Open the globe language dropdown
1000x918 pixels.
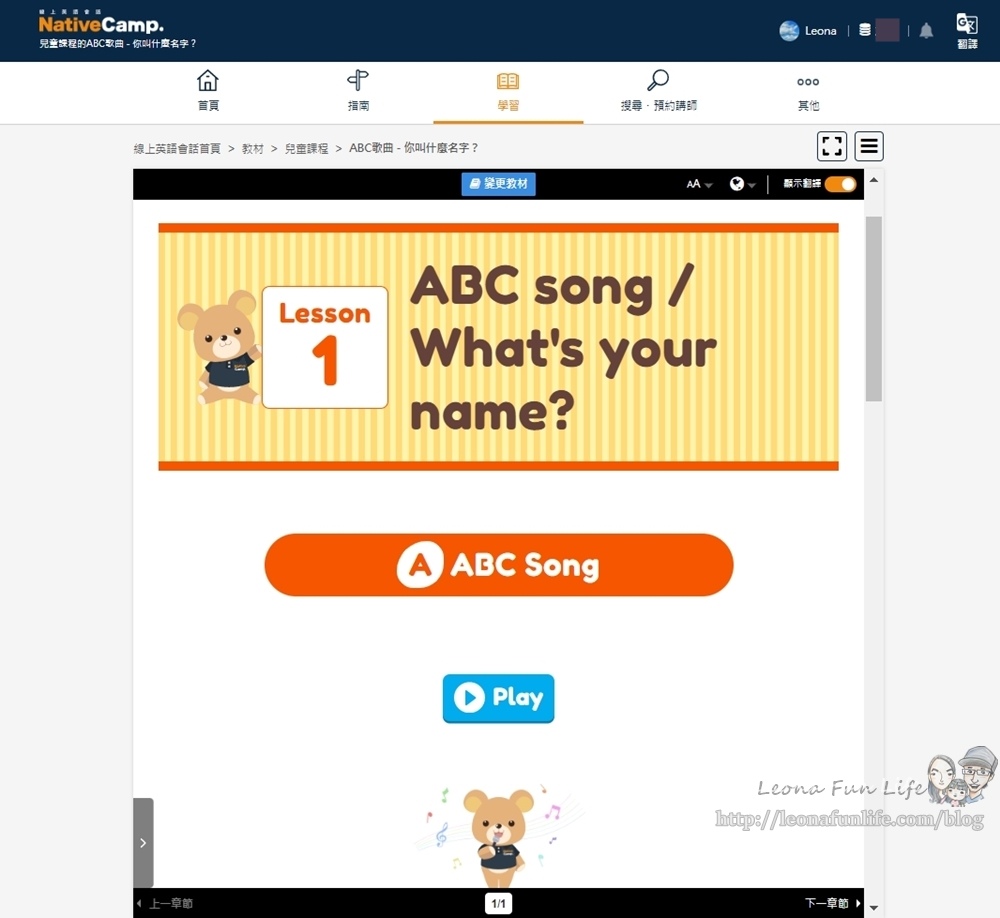click(x=742, y=184)
